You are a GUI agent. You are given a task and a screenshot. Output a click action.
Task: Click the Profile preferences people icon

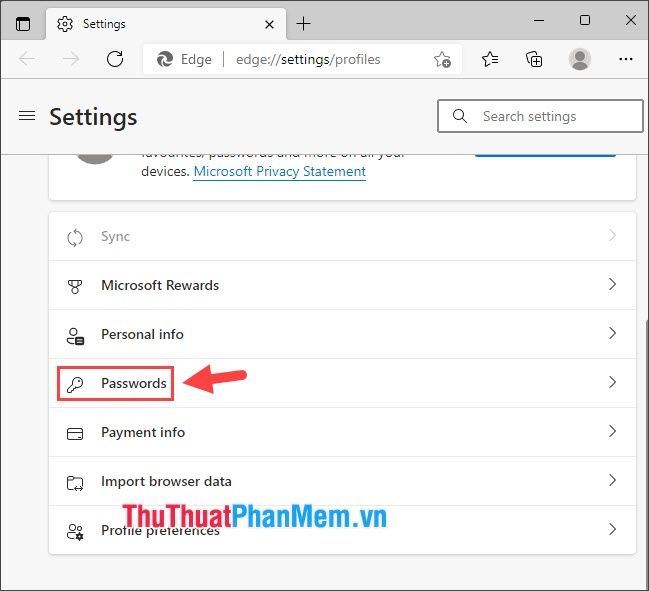click(75, 532)
